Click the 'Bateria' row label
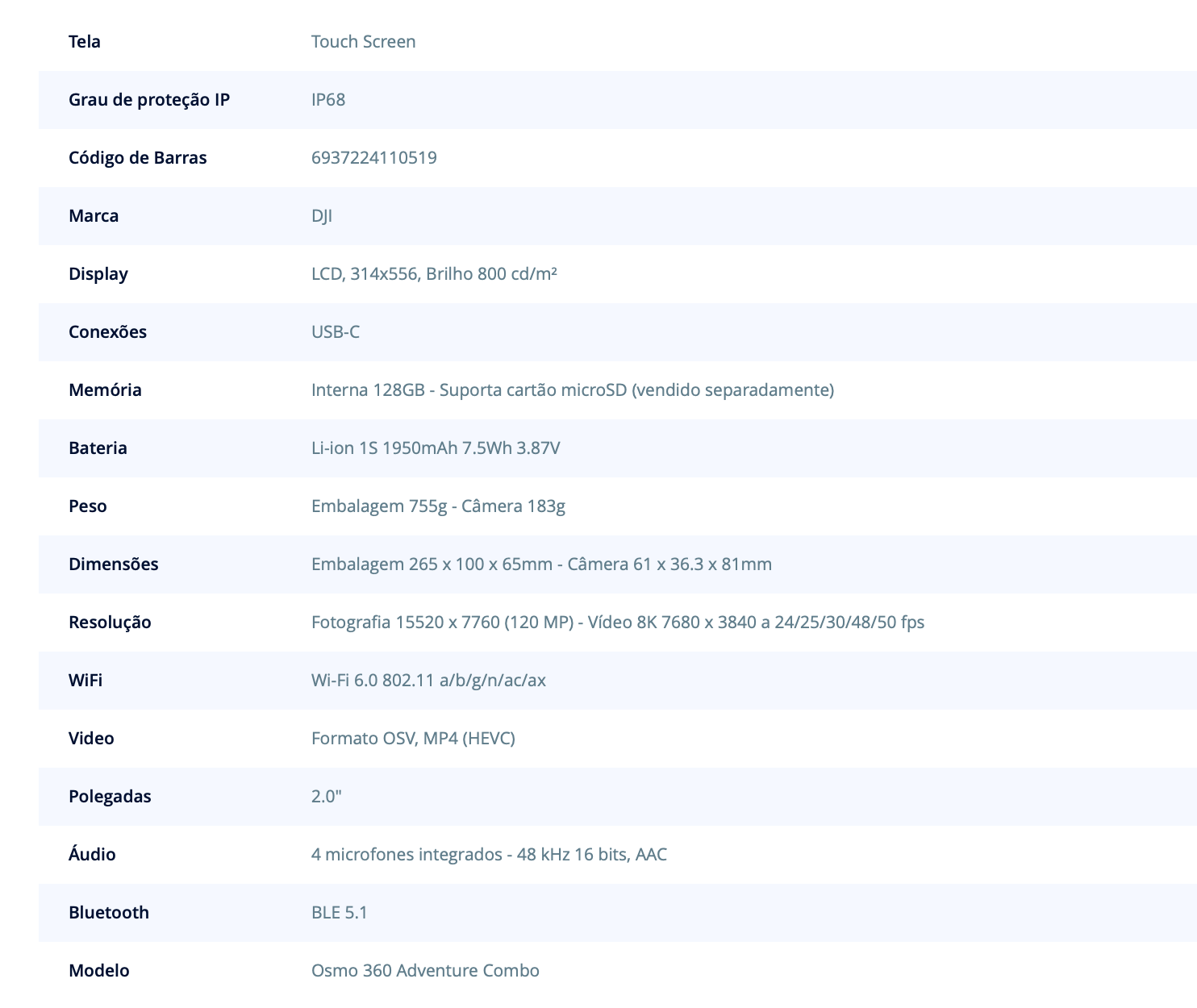 [x=98, y=448]
